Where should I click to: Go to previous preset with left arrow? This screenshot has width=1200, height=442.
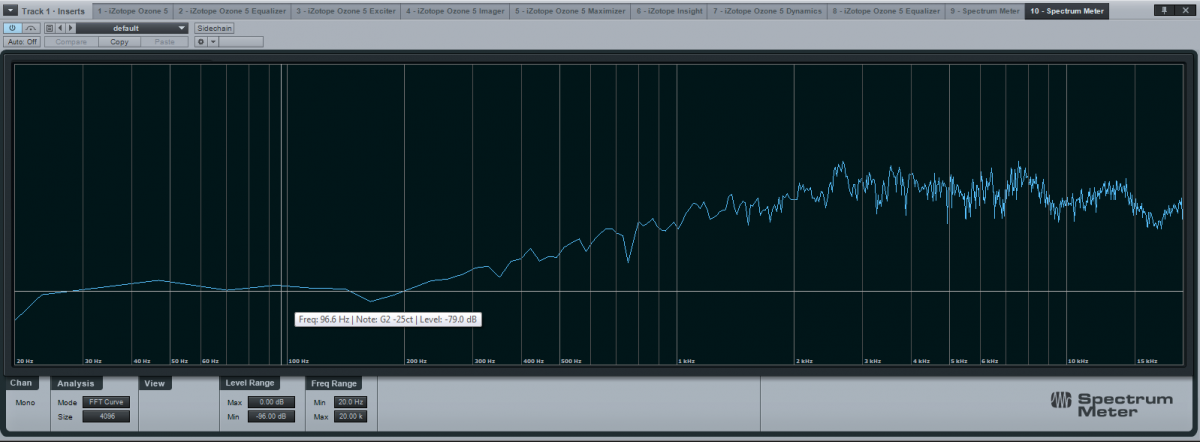tap(61, 28)
